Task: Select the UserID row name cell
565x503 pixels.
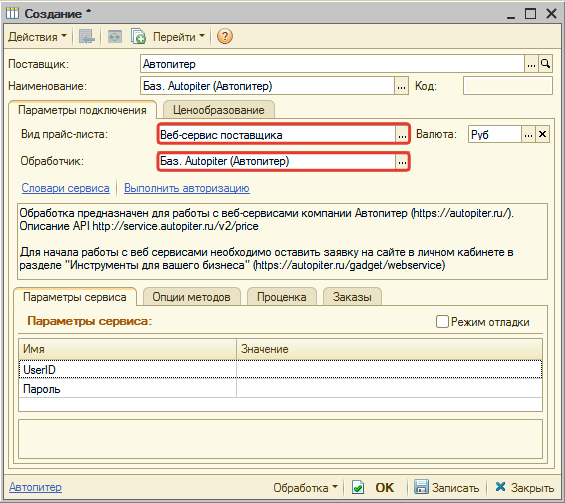Action: (x=128, y=370)
